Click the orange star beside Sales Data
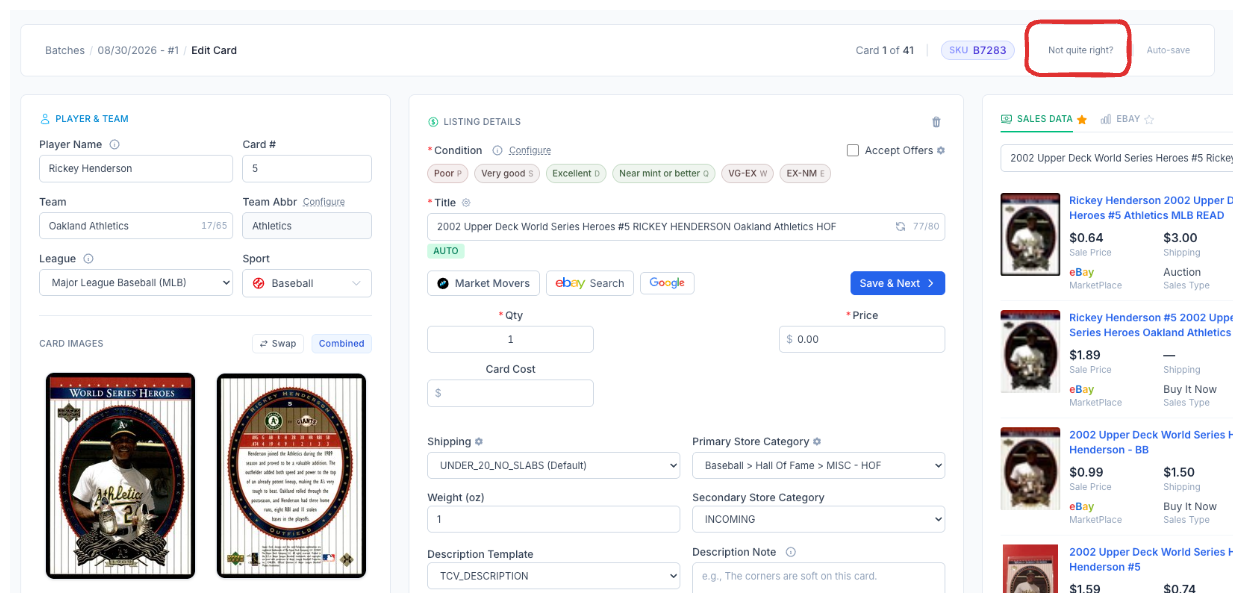 click(1082, 119)
